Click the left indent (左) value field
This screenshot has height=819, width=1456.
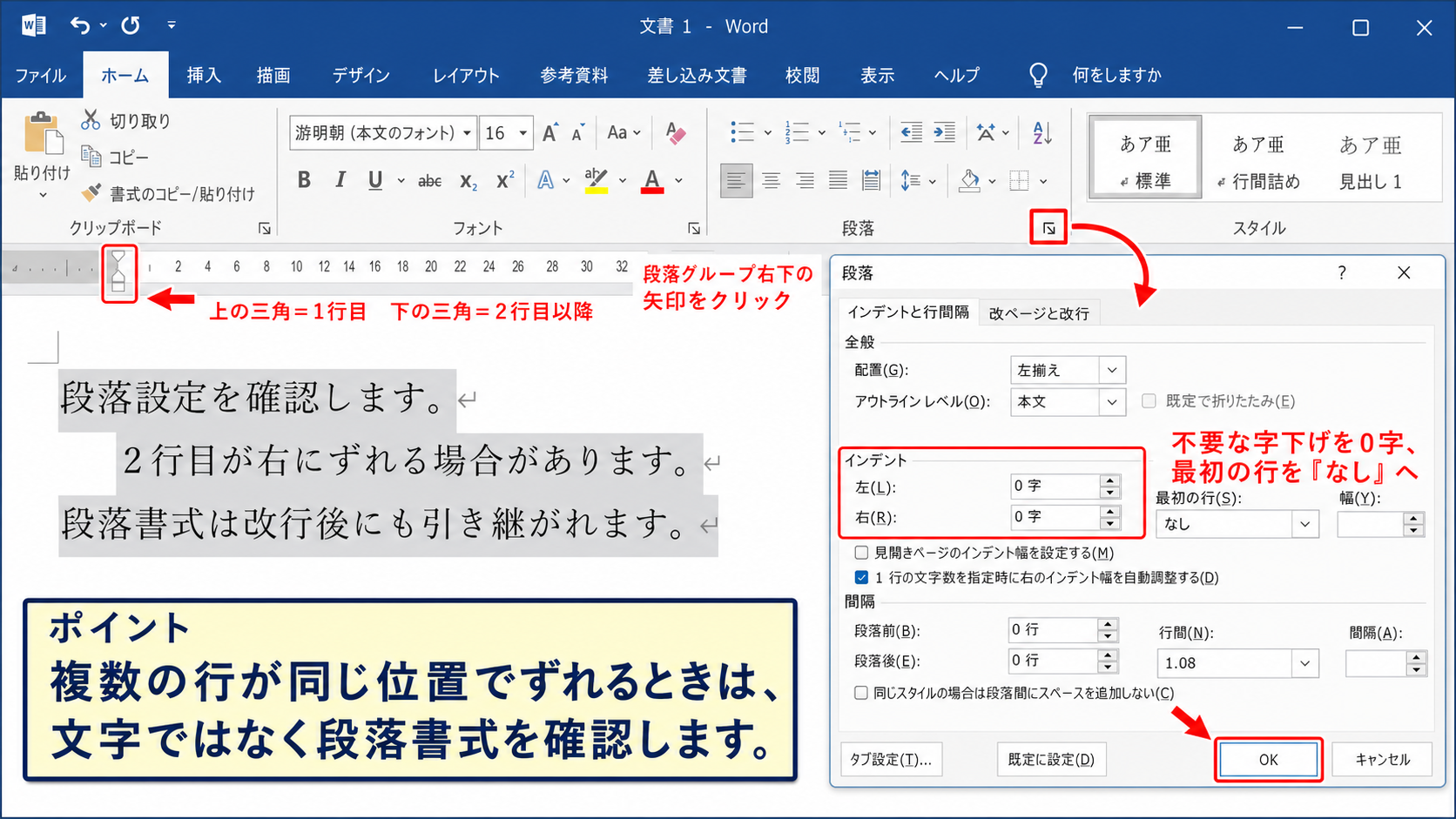pos(1055,486)
